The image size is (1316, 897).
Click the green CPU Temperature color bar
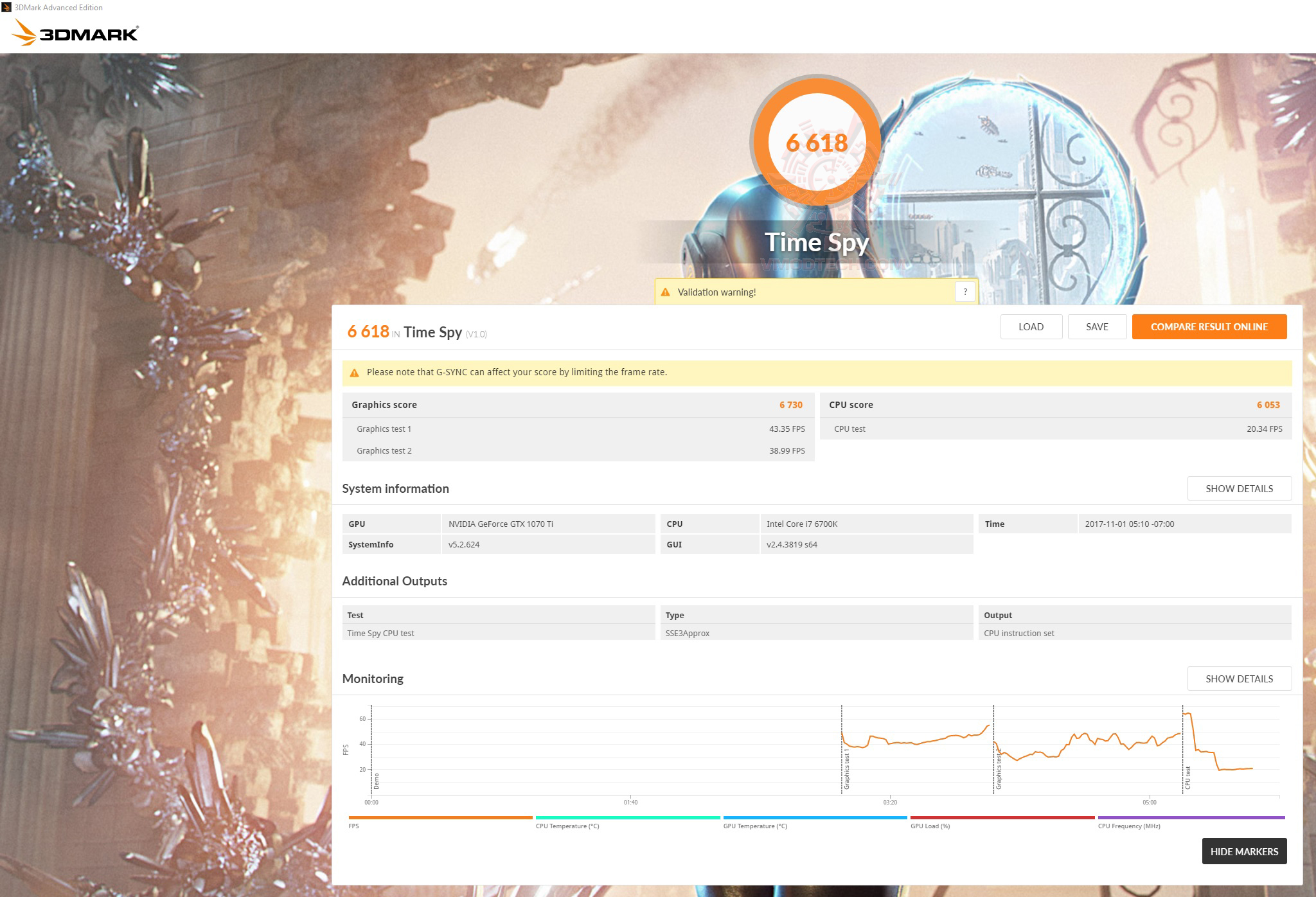point(628,818)
